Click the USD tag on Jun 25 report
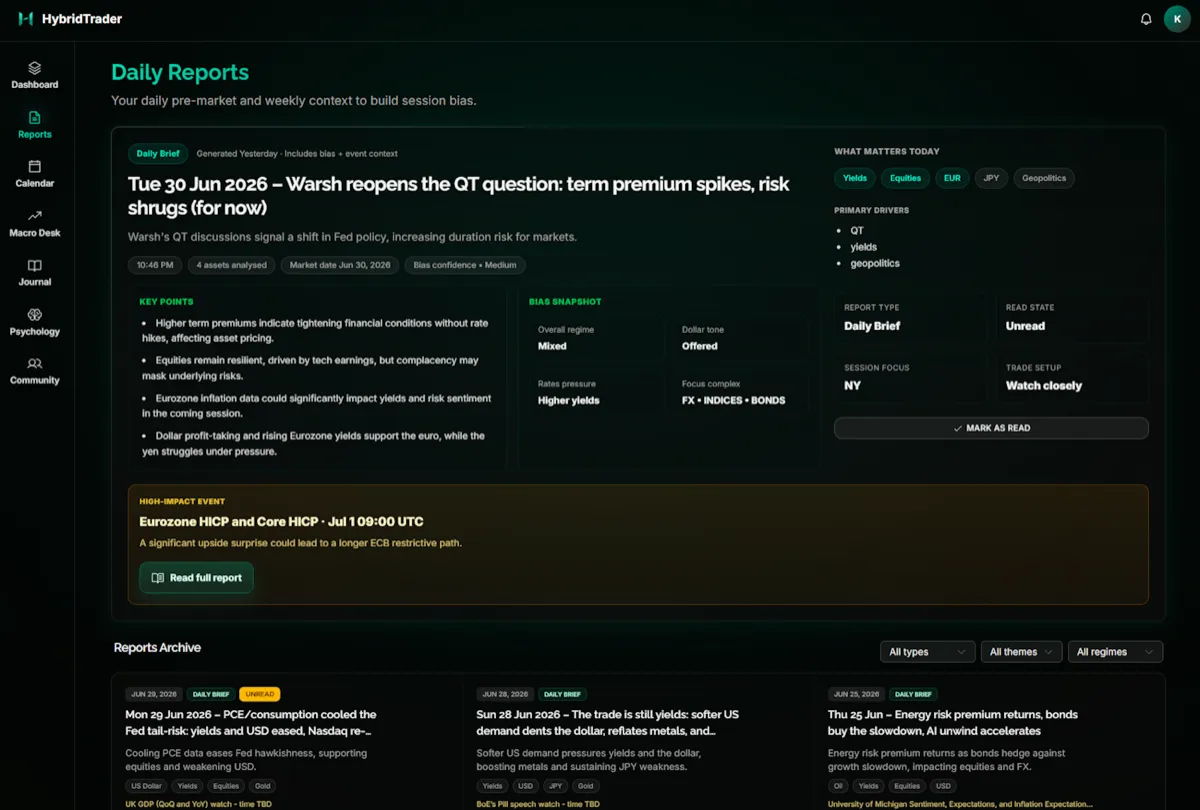Screen dimensions: 1200x810 coord(944,786)
